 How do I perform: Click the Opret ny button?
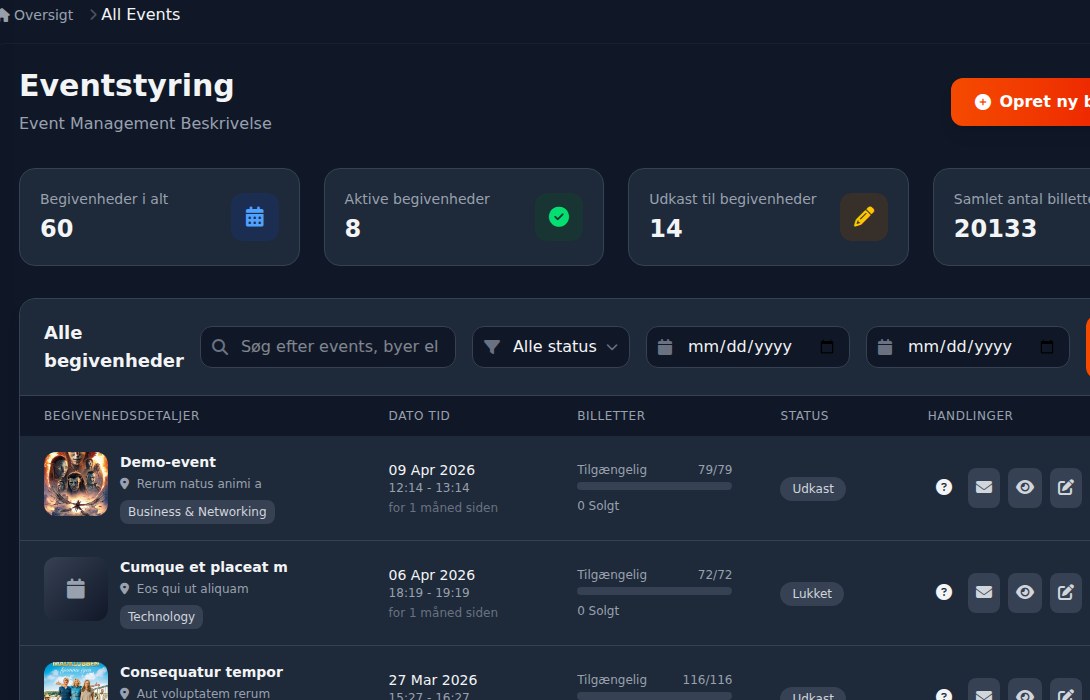[1020, 101]
